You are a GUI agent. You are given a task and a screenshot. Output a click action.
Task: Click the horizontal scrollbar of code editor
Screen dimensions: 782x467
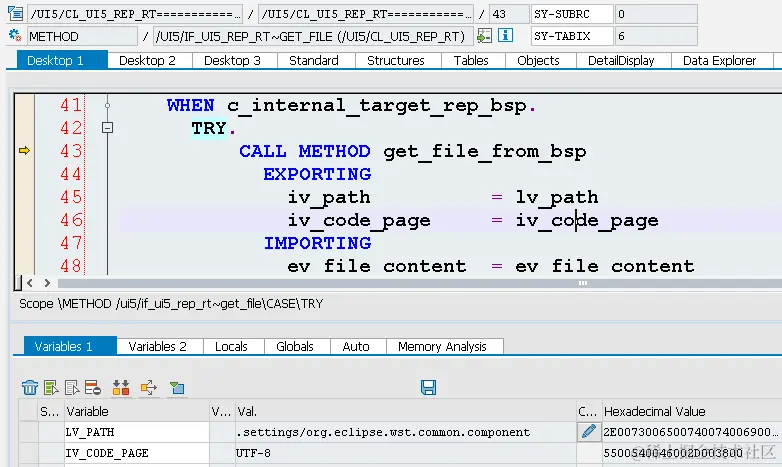click(420, 283)
